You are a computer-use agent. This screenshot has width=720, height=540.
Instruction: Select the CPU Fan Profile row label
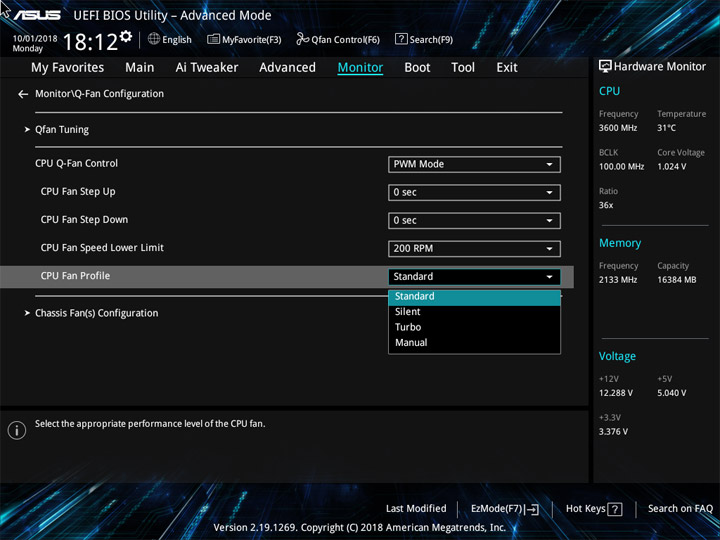[x=75, y=276]
